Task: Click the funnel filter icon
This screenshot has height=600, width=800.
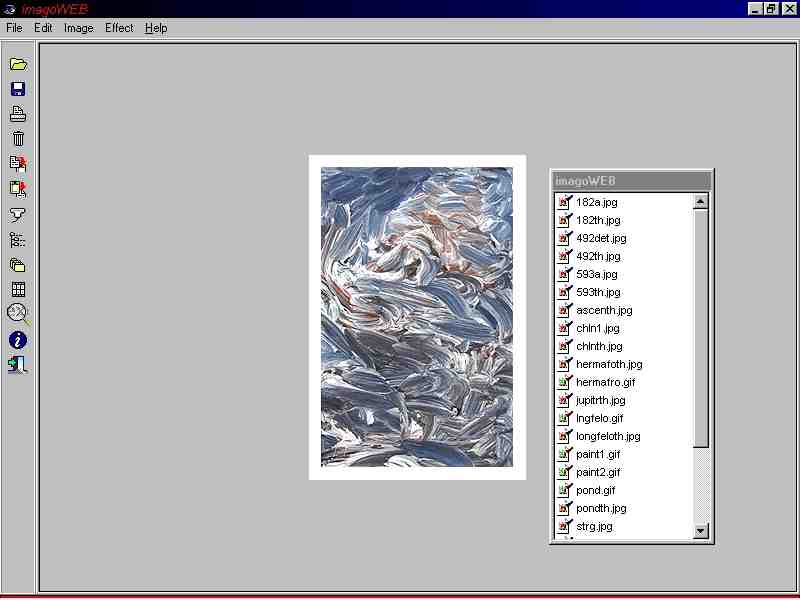Action: coord(18,214)
